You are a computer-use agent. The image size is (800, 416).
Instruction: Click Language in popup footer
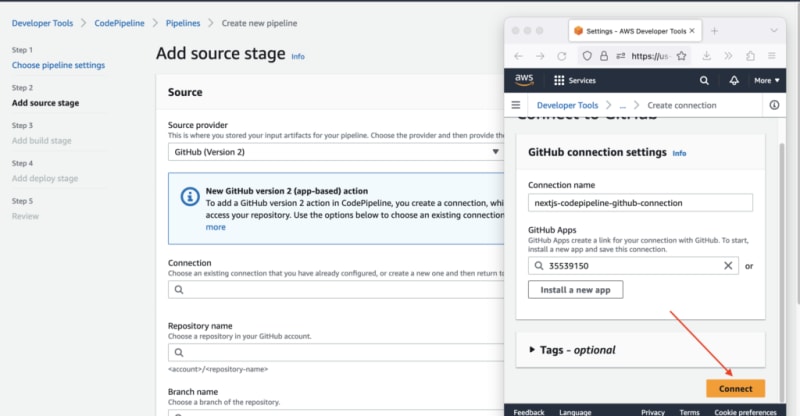click(575, 411)
